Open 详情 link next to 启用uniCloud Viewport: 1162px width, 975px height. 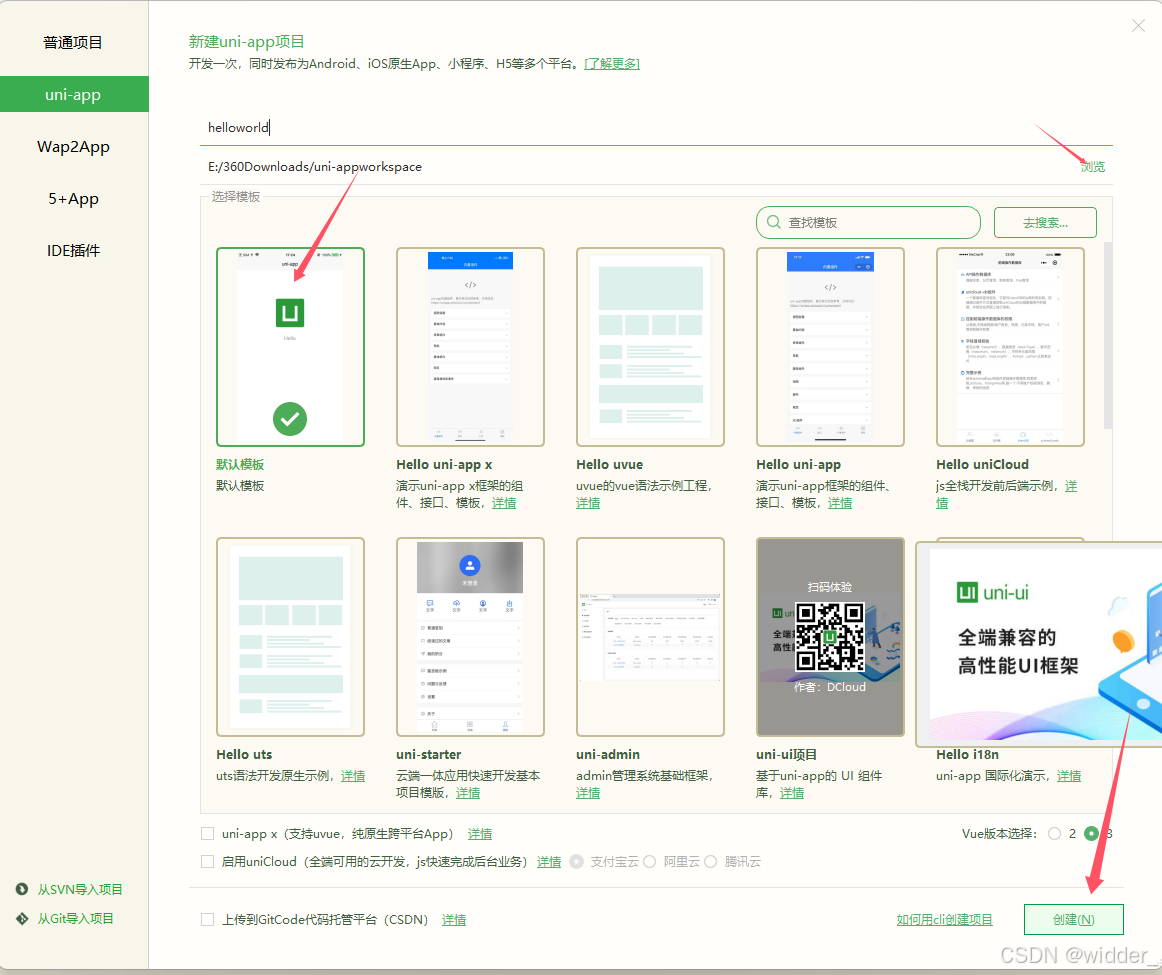549,862
